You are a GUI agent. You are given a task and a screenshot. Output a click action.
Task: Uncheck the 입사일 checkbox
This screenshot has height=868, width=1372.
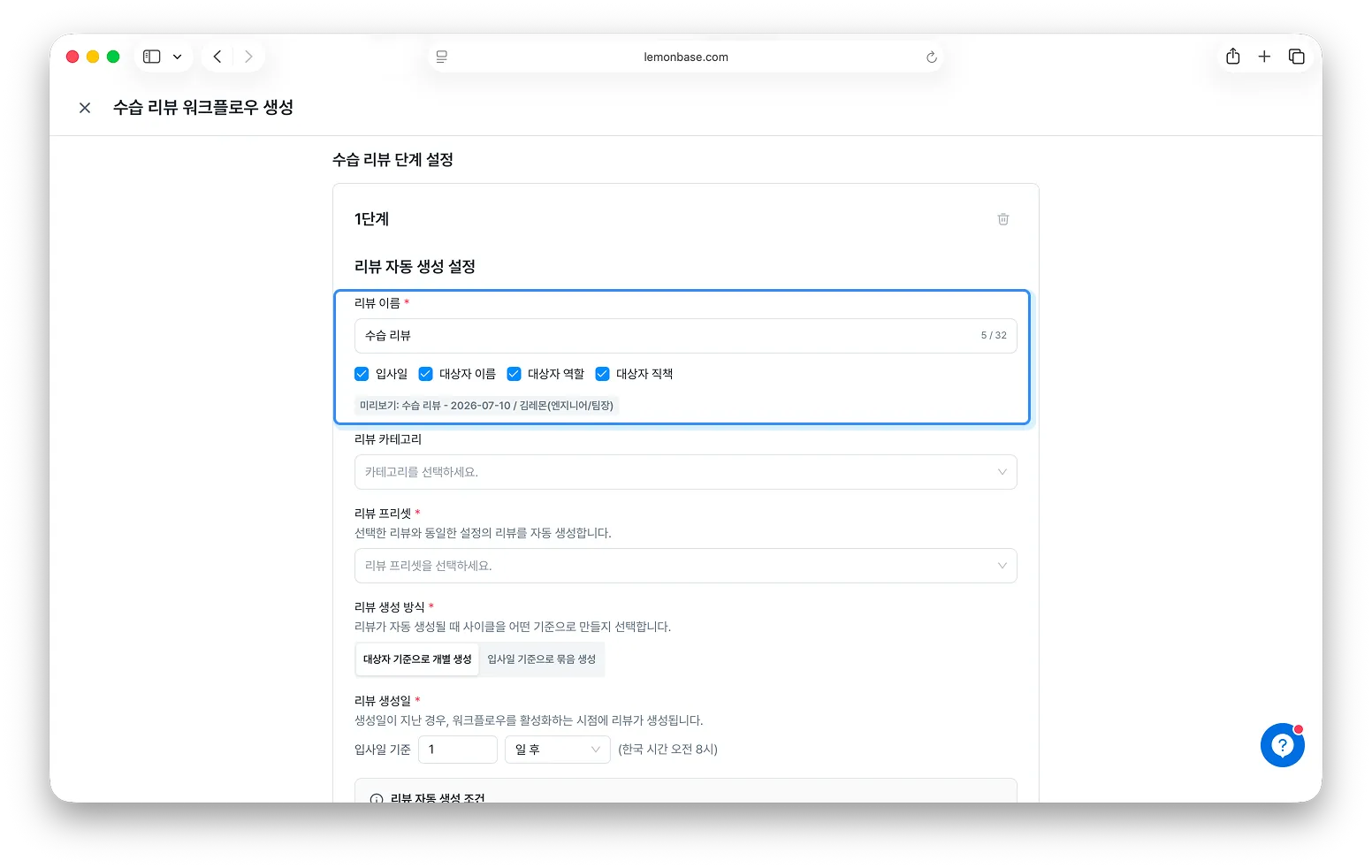coord(362,374)
